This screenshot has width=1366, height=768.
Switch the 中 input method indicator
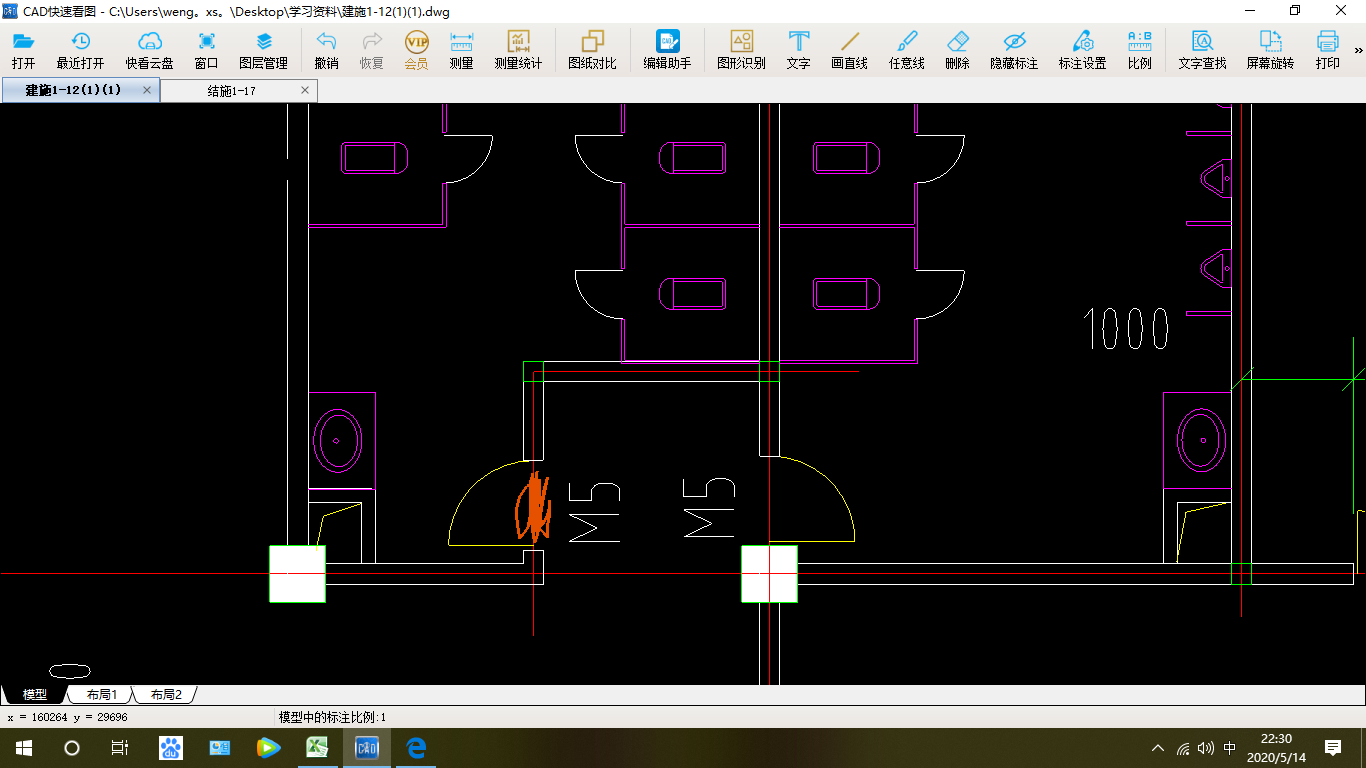(x=1230, y=747)
